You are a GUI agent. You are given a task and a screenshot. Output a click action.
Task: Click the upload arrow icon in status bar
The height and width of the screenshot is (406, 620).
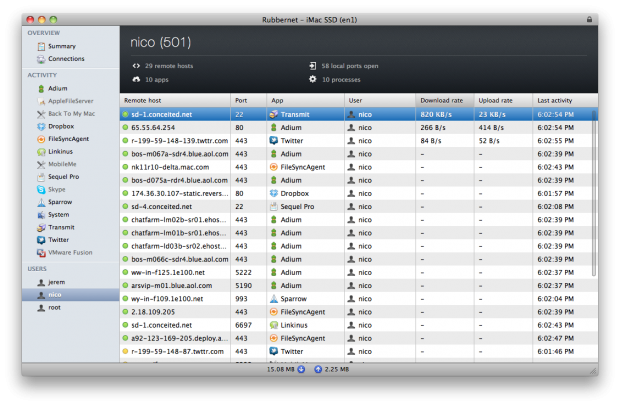(x=318, y=369)
